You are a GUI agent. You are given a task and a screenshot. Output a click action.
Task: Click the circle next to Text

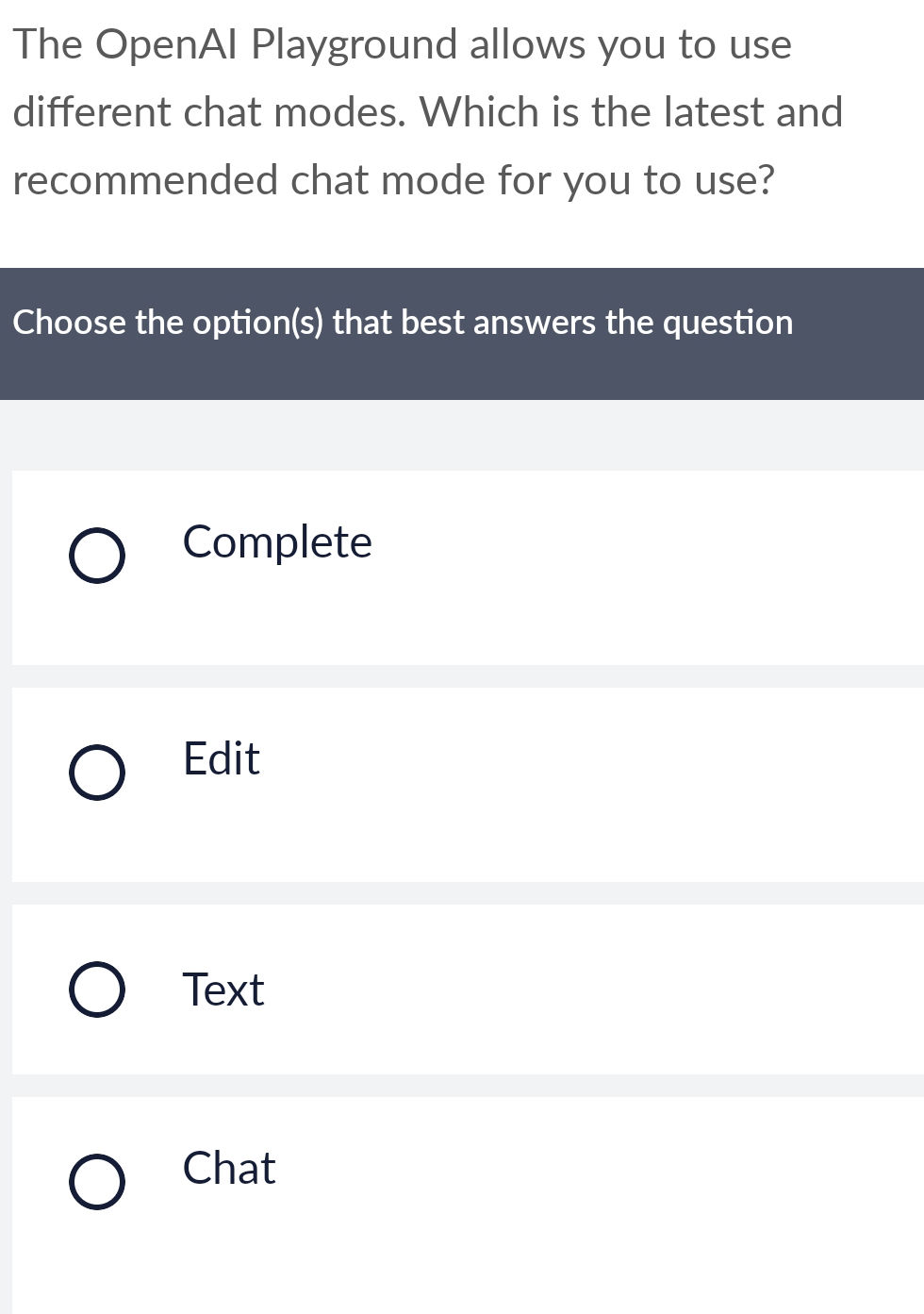pyautogui.click(x=96, y=989)
